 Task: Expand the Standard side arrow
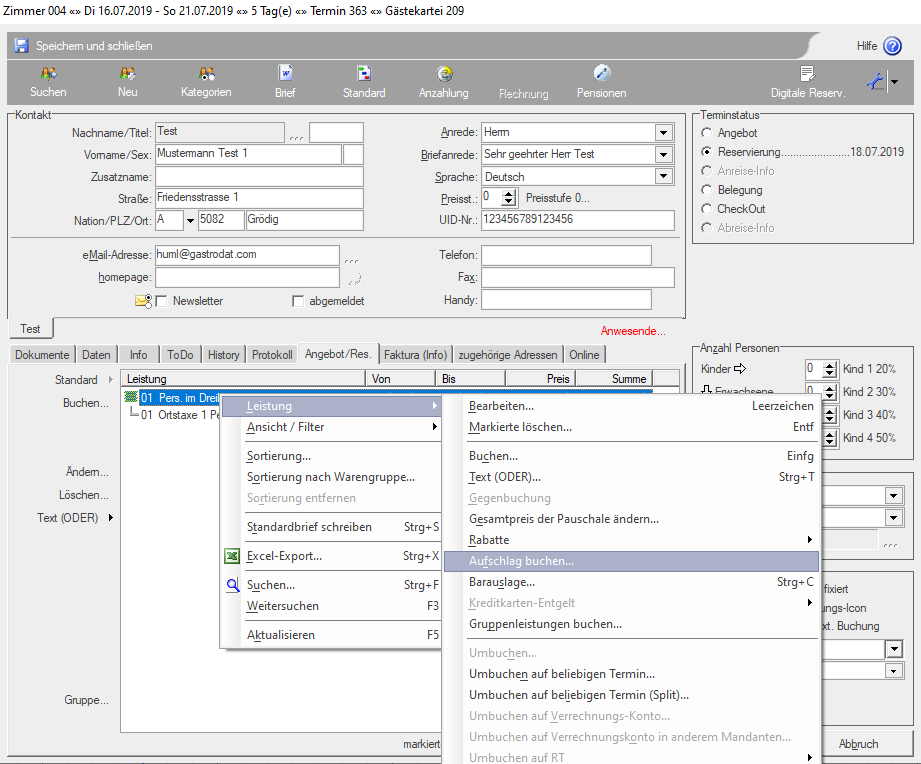click(110, 379)
